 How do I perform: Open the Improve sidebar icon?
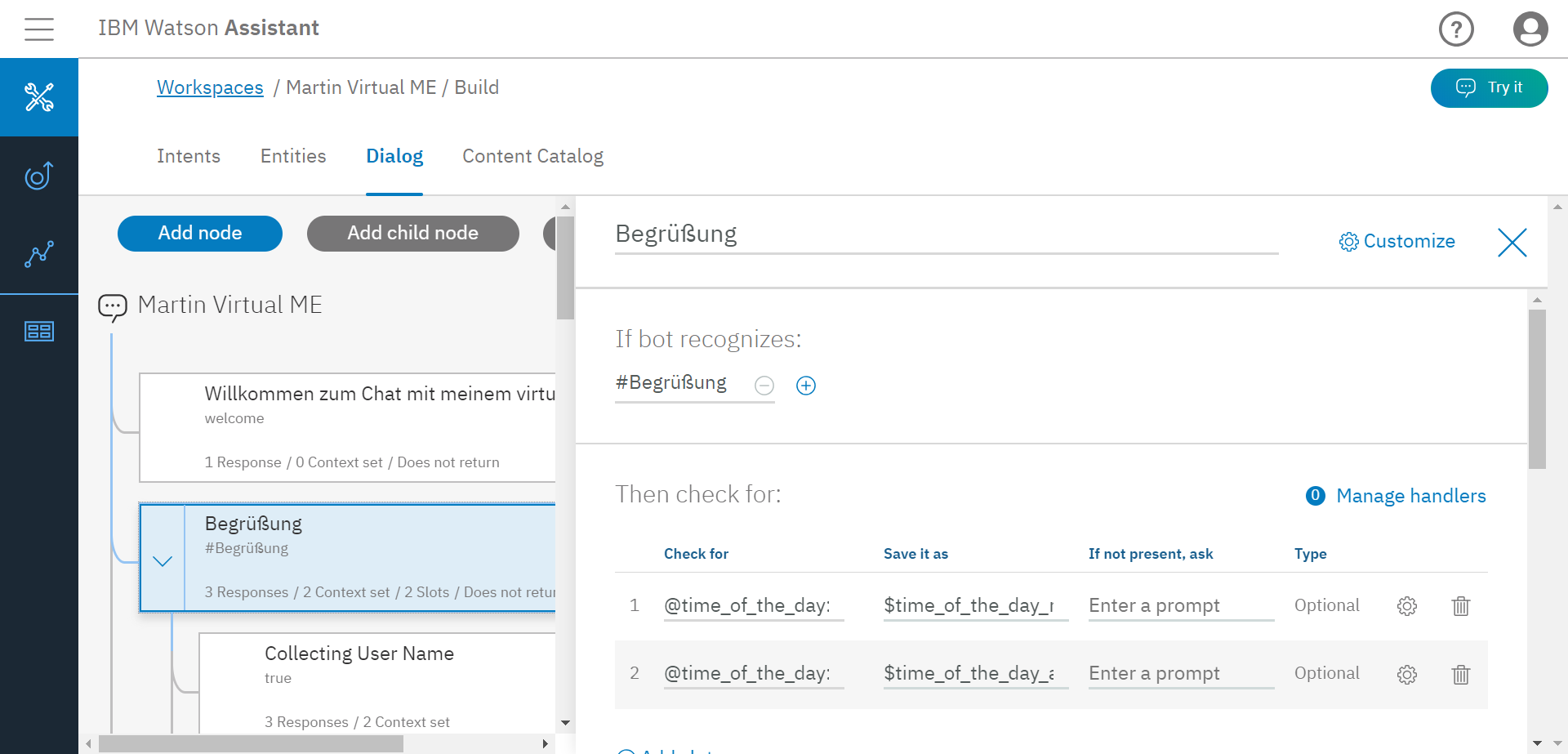pos(39,175)
